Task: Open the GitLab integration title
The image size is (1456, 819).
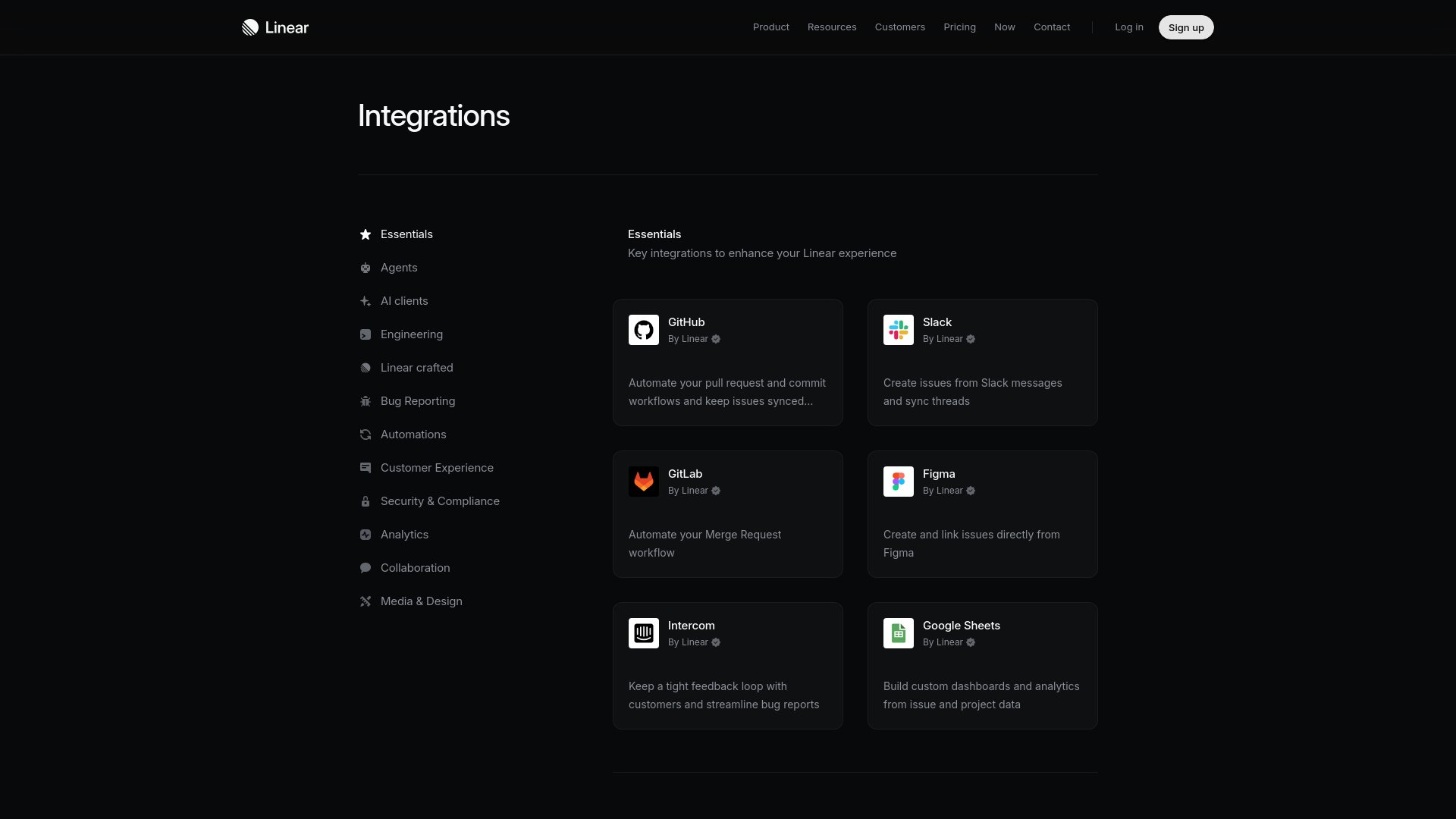Action: pos(685,474)
